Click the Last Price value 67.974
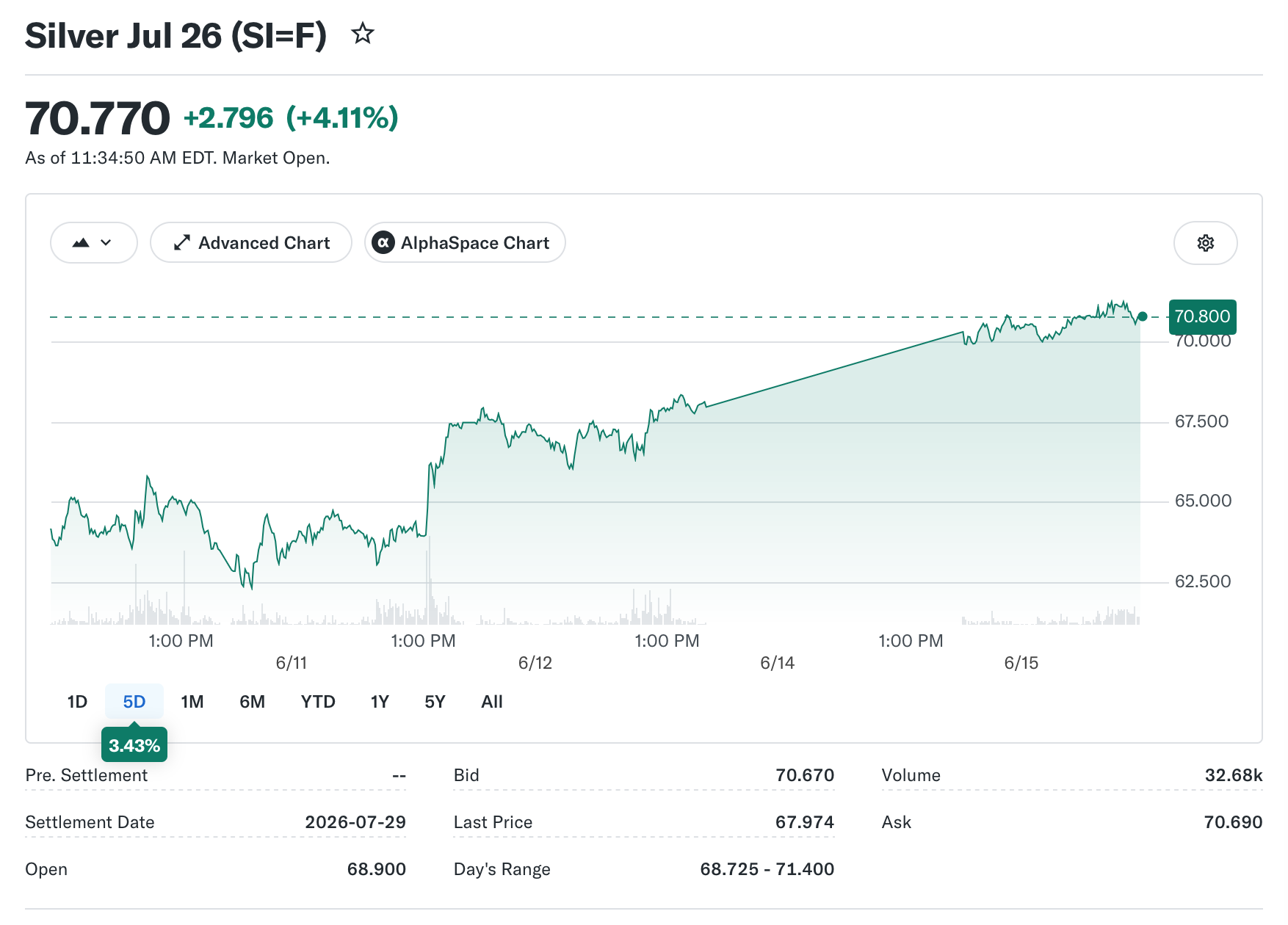The height and width of the screenshot is (925, 1288). pyautogui.click(x=805, y=822)
